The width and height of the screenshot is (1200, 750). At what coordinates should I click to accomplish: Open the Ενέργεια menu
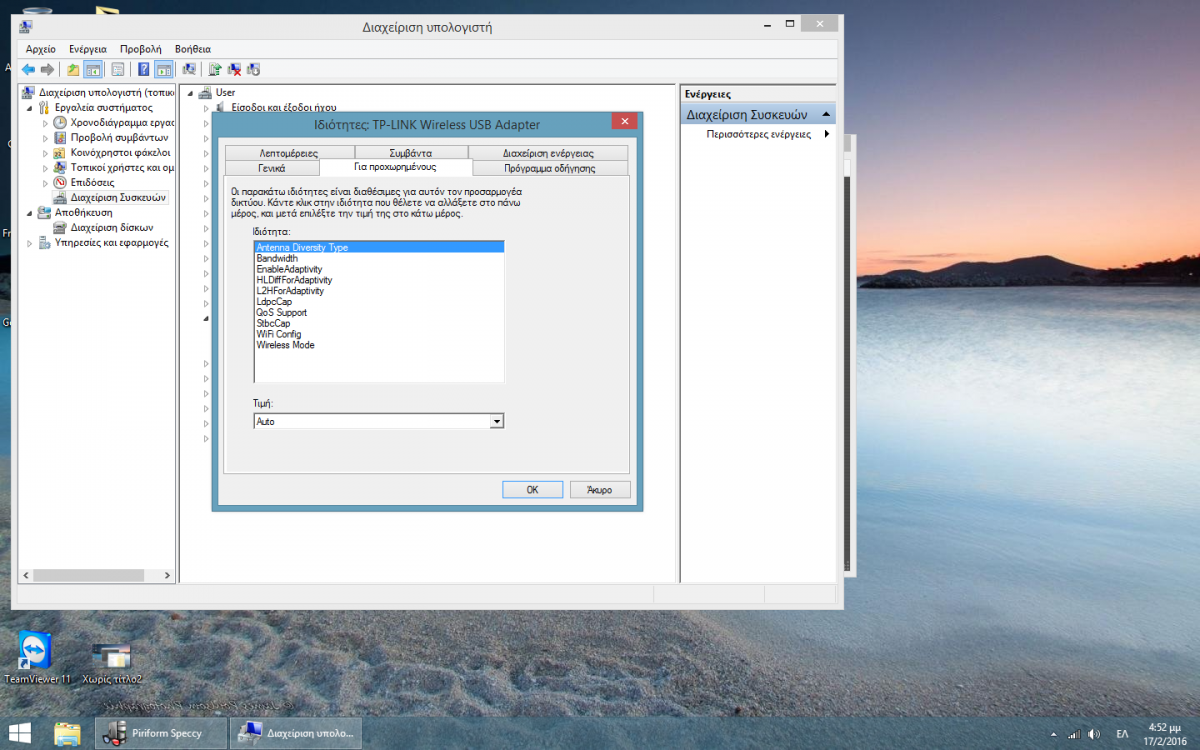(x=88, y=48)
